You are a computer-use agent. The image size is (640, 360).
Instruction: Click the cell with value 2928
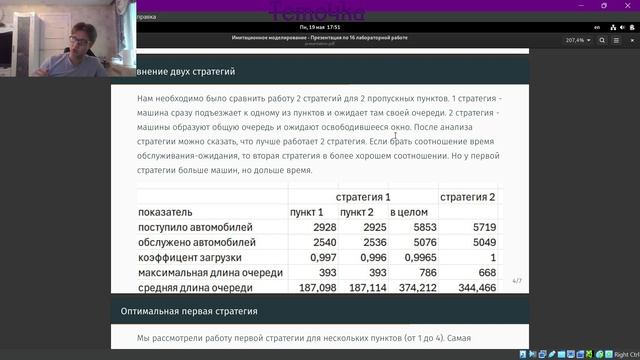(x=324, y=227)
